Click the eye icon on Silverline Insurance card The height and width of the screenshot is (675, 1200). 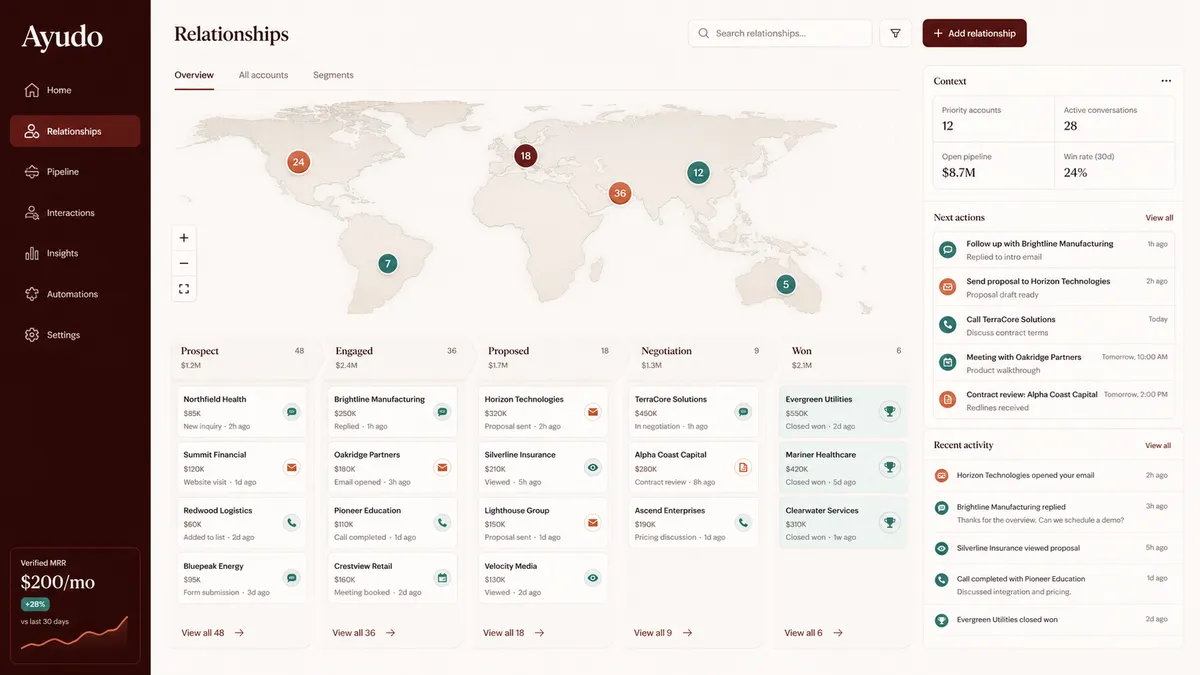[x=593, y=467]
